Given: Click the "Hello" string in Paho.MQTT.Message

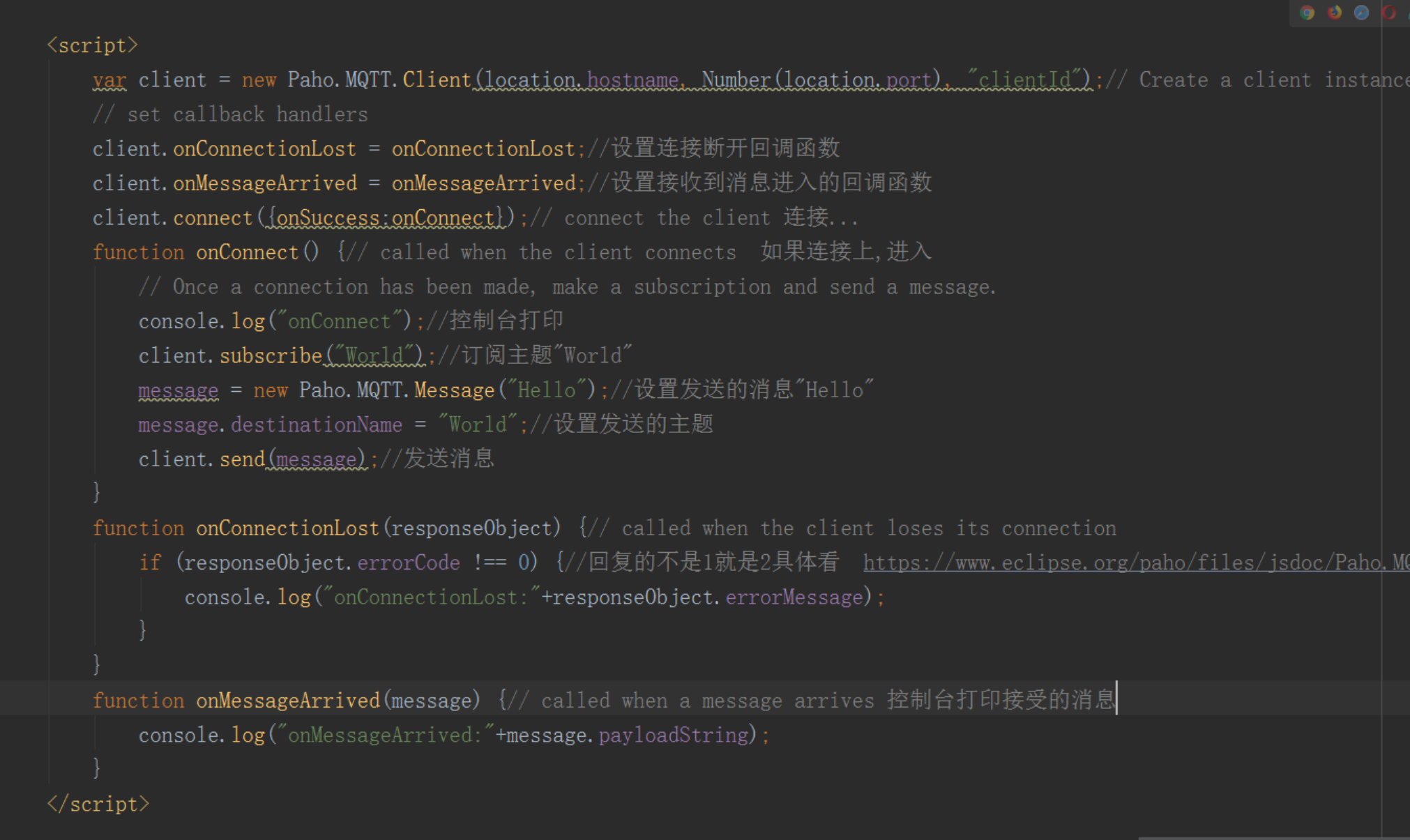Looking at the screenshot, I should click(546, 390).
